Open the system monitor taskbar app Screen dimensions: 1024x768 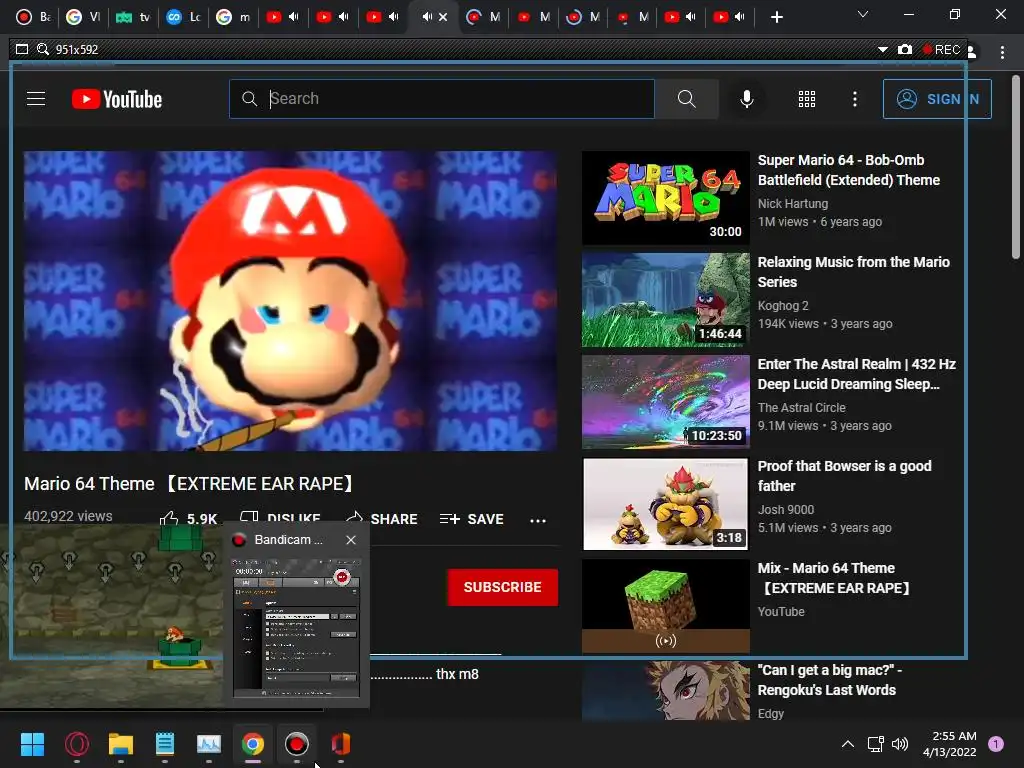point(209,744)
